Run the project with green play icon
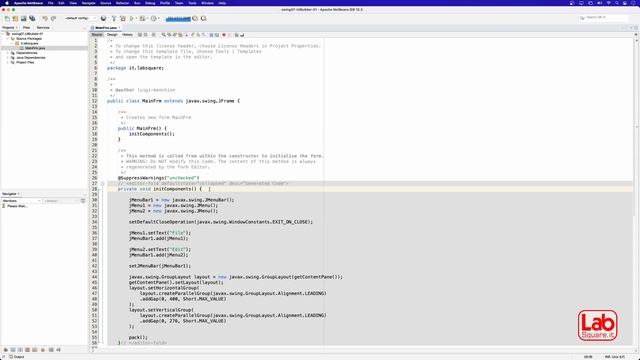The image size is (640, 360). [131, 18]
